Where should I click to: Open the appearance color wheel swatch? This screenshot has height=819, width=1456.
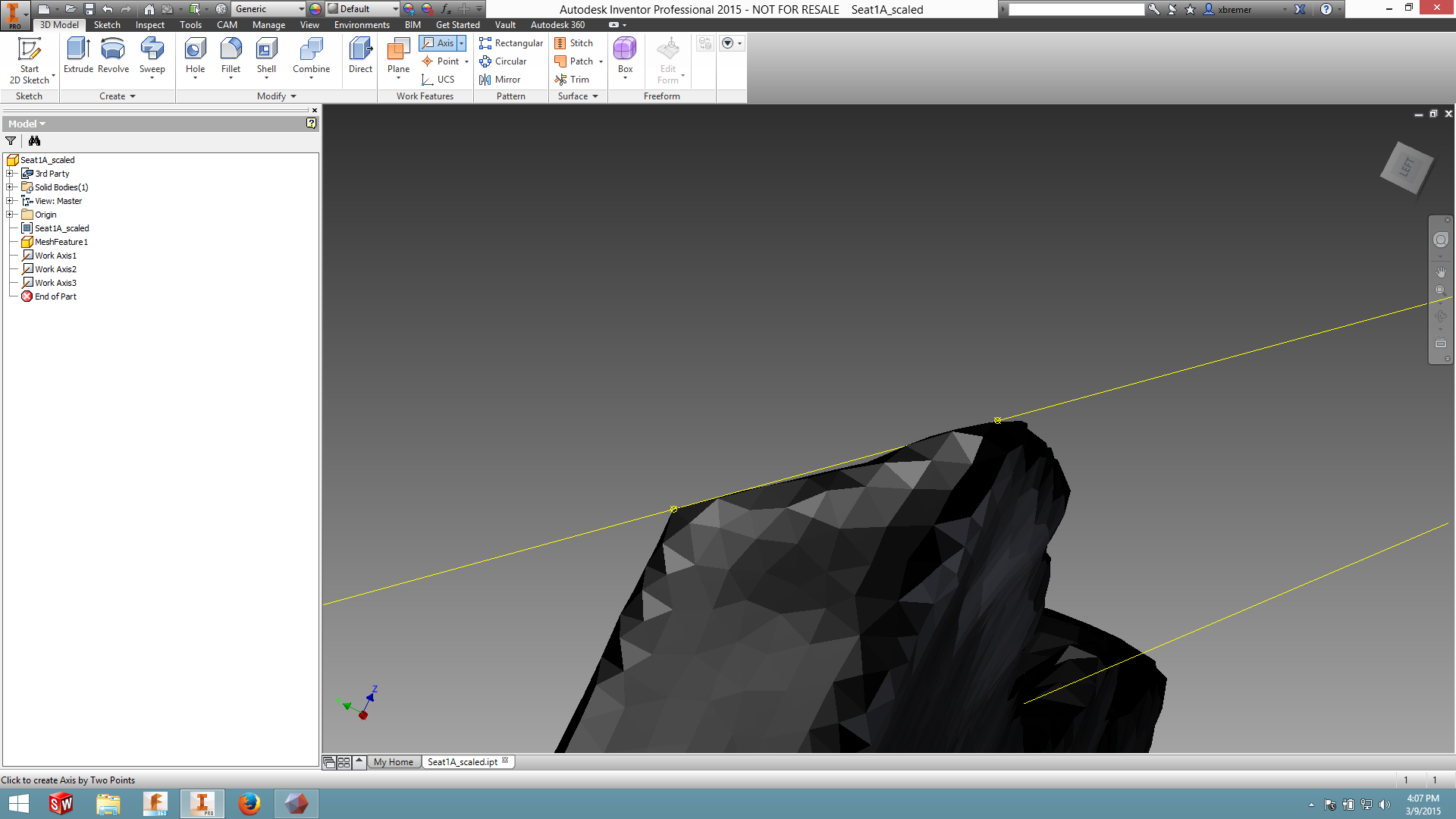click(315, 9)
